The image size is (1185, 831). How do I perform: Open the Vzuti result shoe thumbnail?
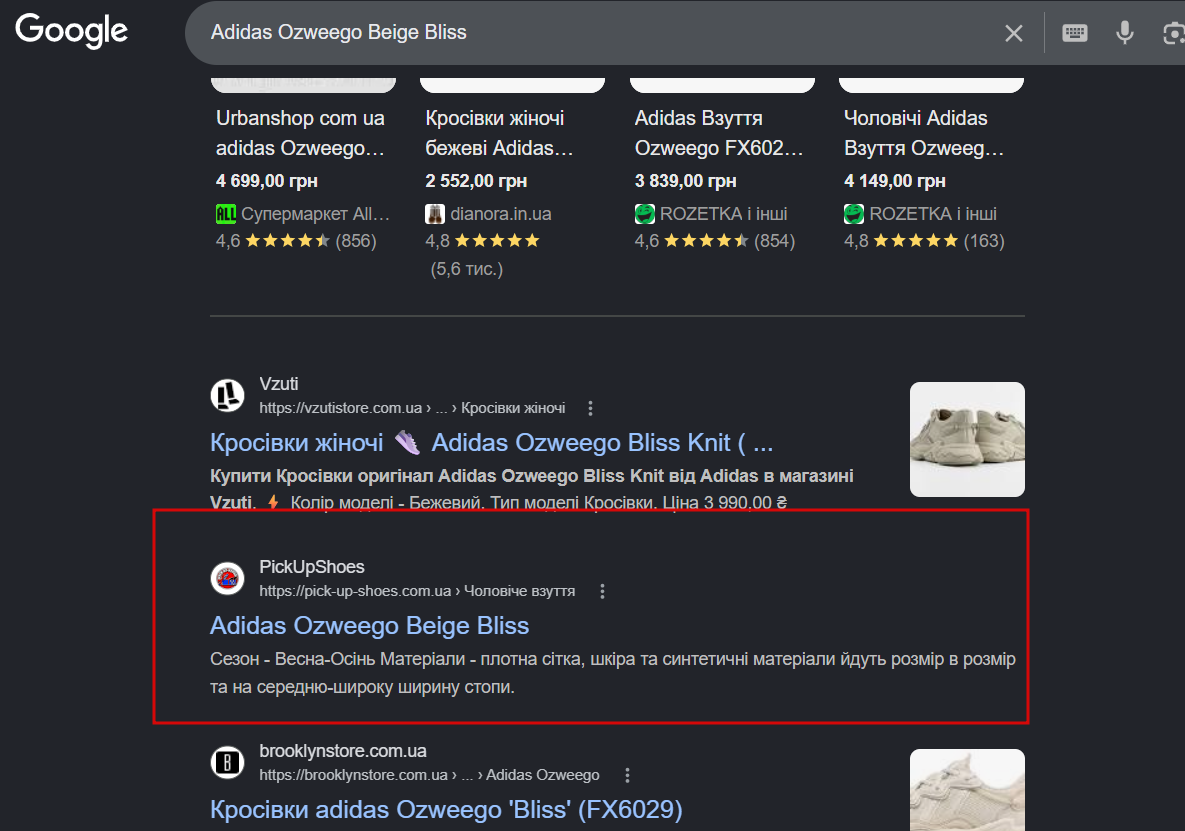pos(967,440)
